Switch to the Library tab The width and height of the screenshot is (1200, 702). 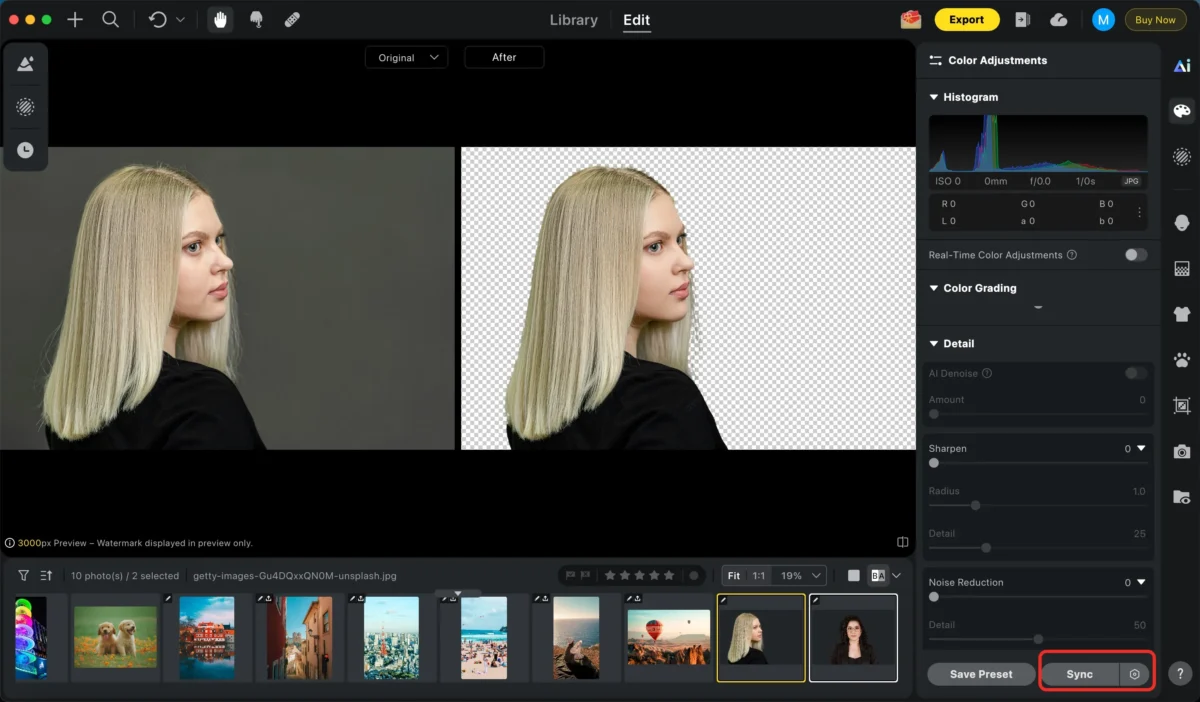pos(573,20)
